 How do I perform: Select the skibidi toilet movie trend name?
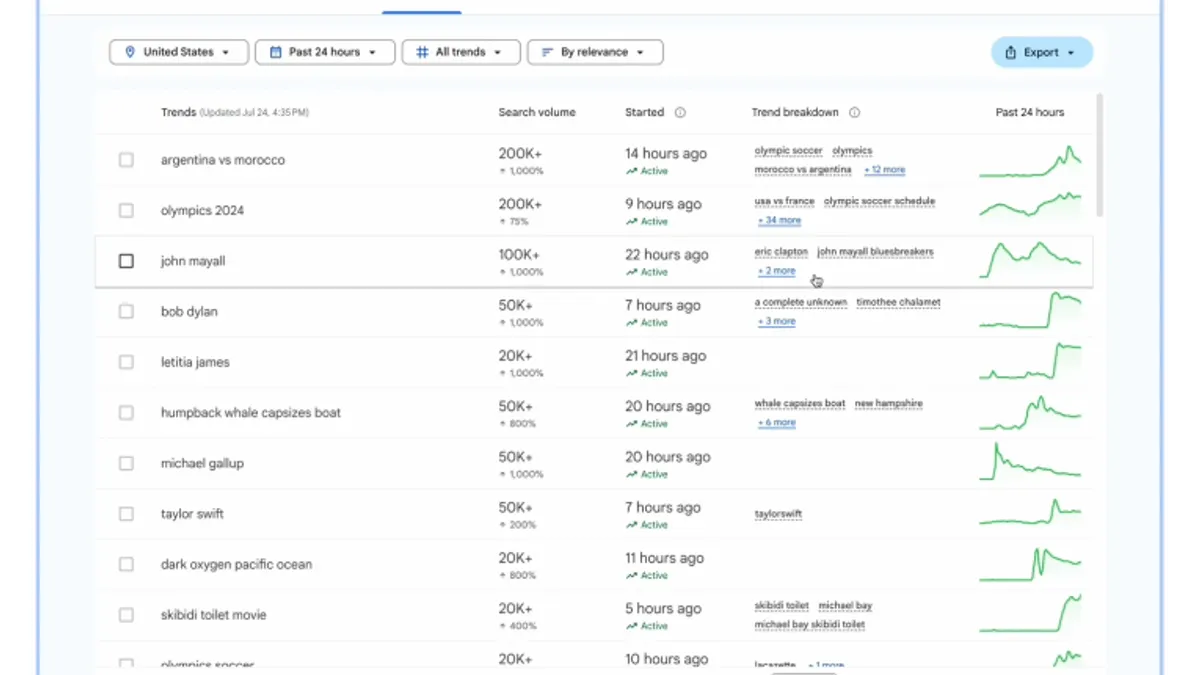214,615
